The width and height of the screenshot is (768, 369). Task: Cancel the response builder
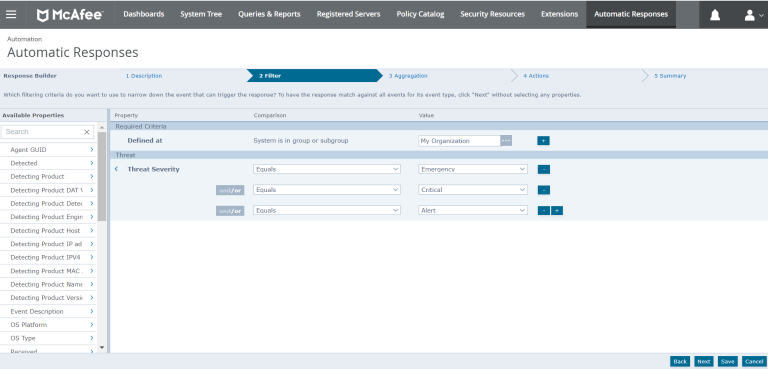pyautogui.click(x=754, y=362)
